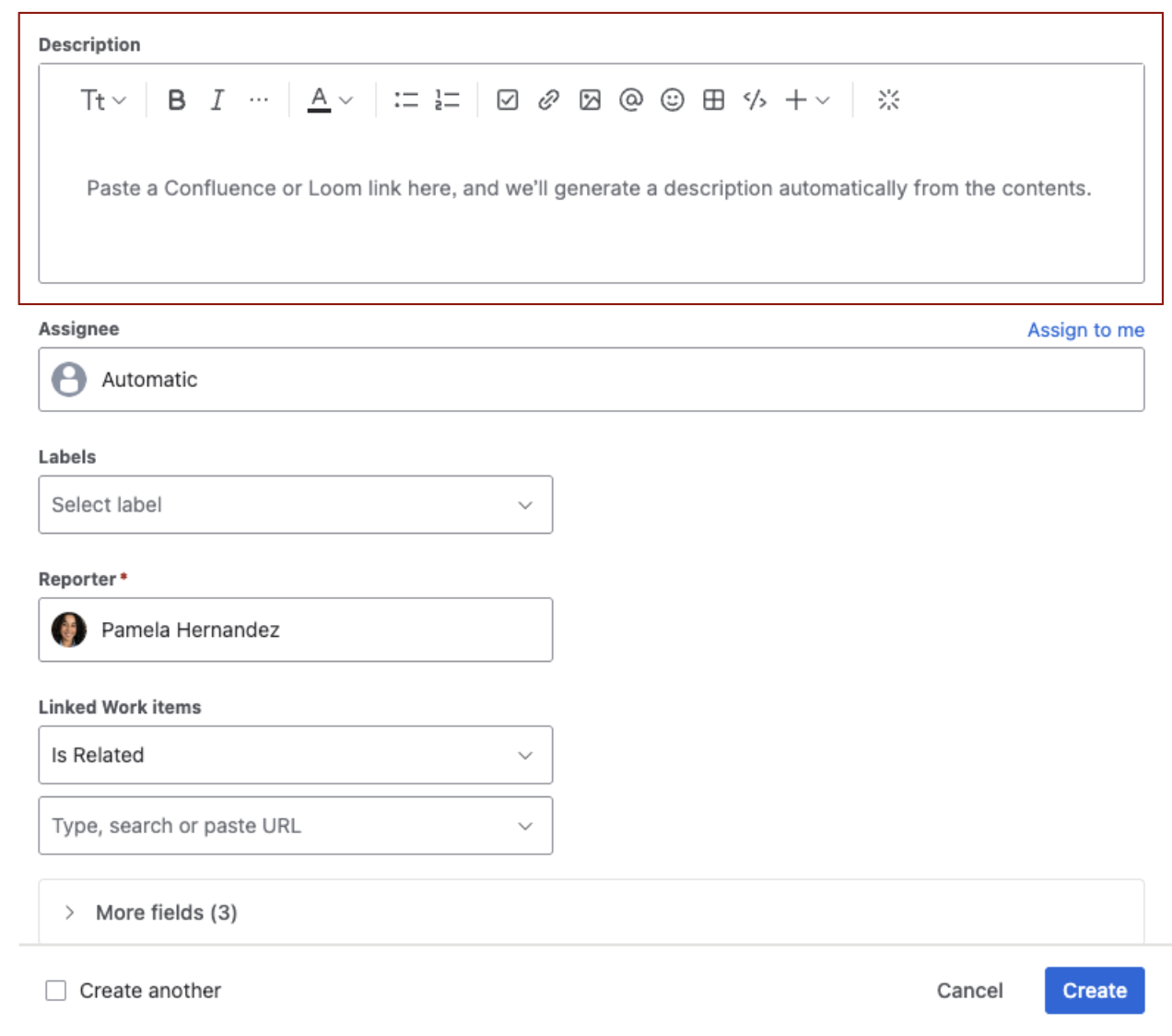Open the Tt text styles menu

(102, 100)
